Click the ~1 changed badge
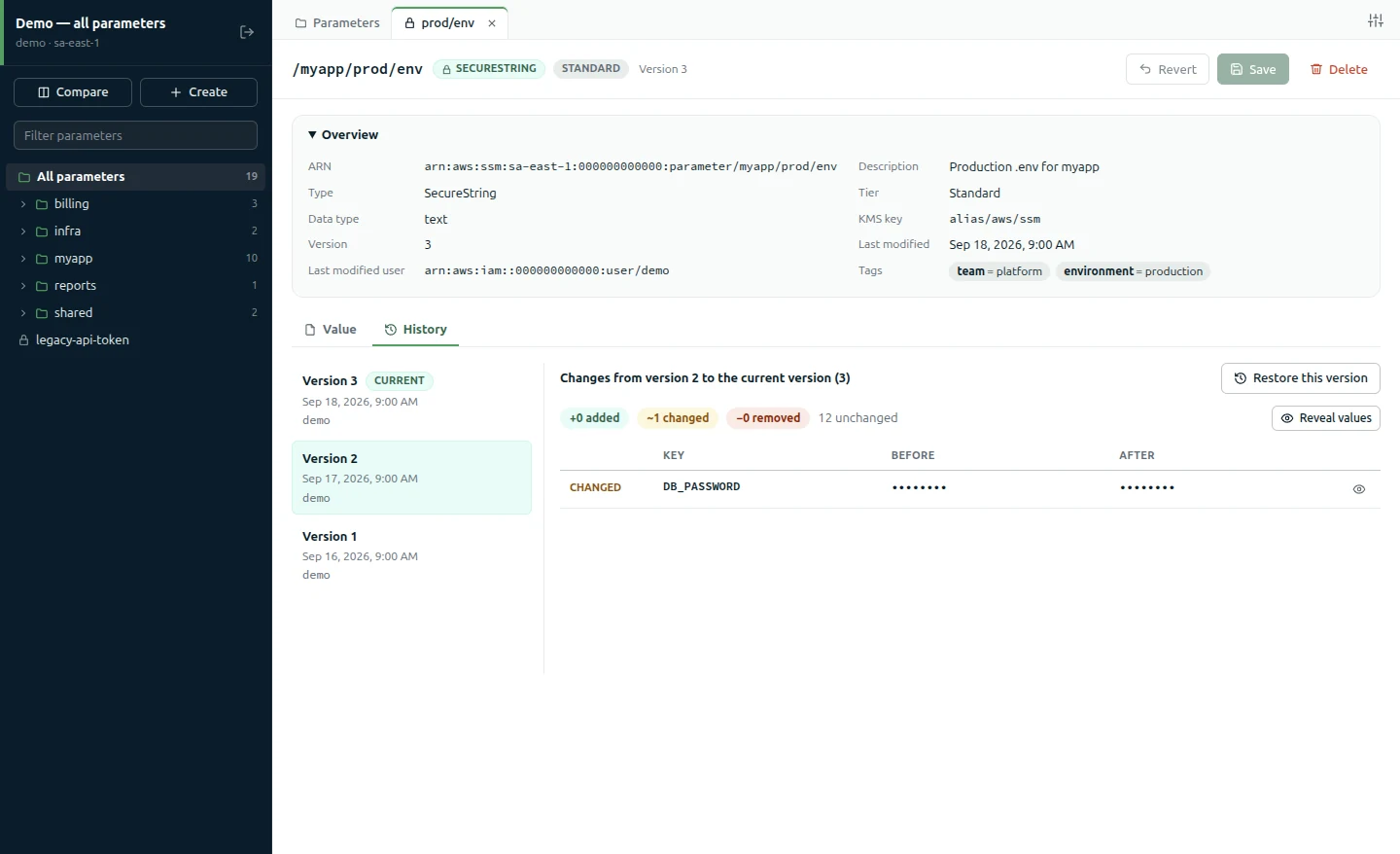The height and width of the screenshot is (854, 1400). pos(678,418)
